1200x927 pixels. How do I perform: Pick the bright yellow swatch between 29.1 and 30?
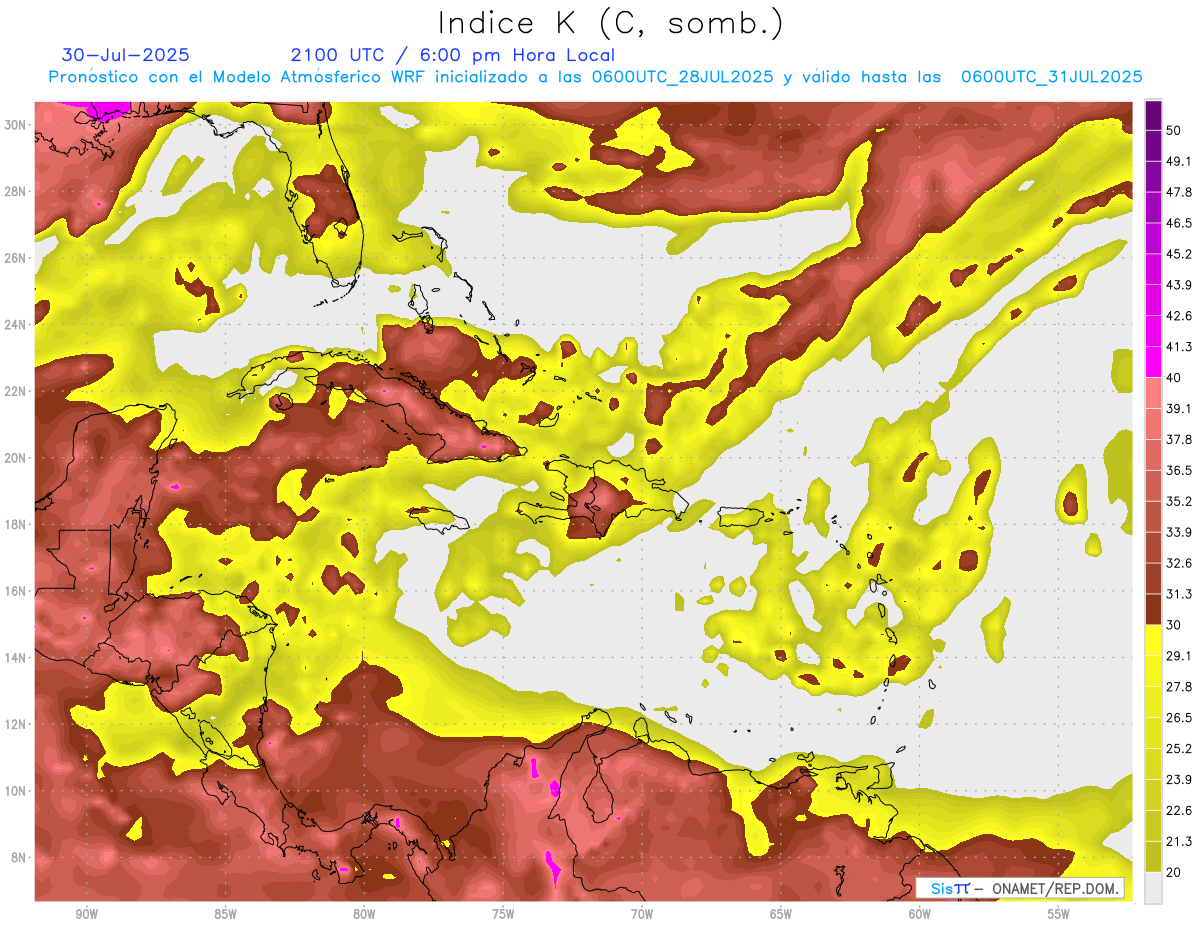click(x=1153, y=640)
